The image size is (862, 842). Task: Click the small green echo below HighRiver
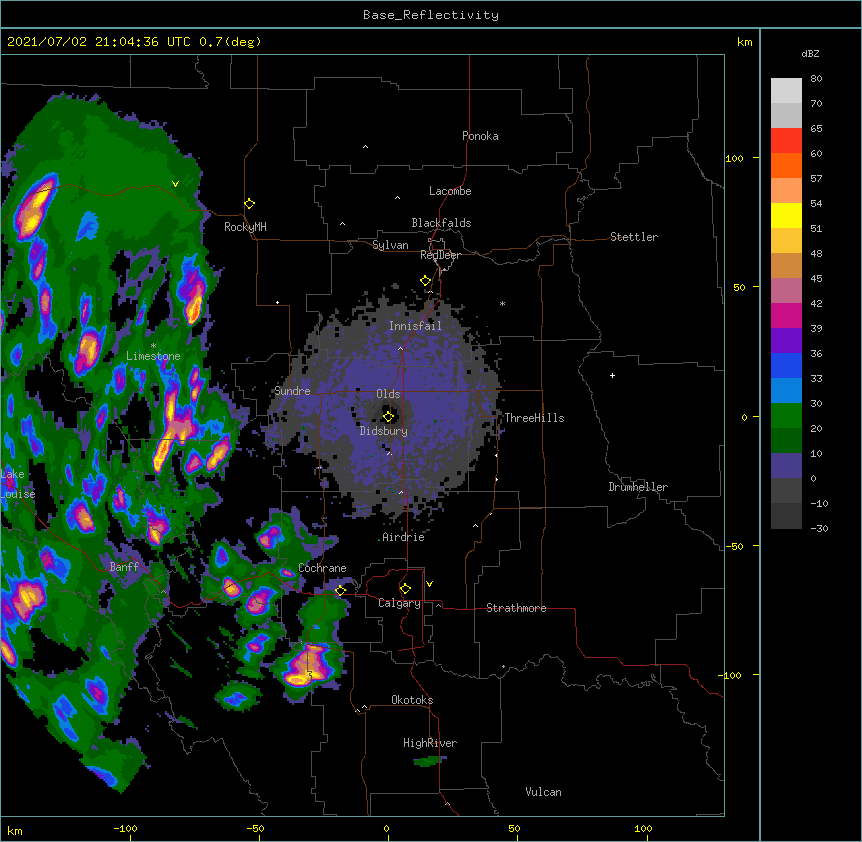pos(429,761)
